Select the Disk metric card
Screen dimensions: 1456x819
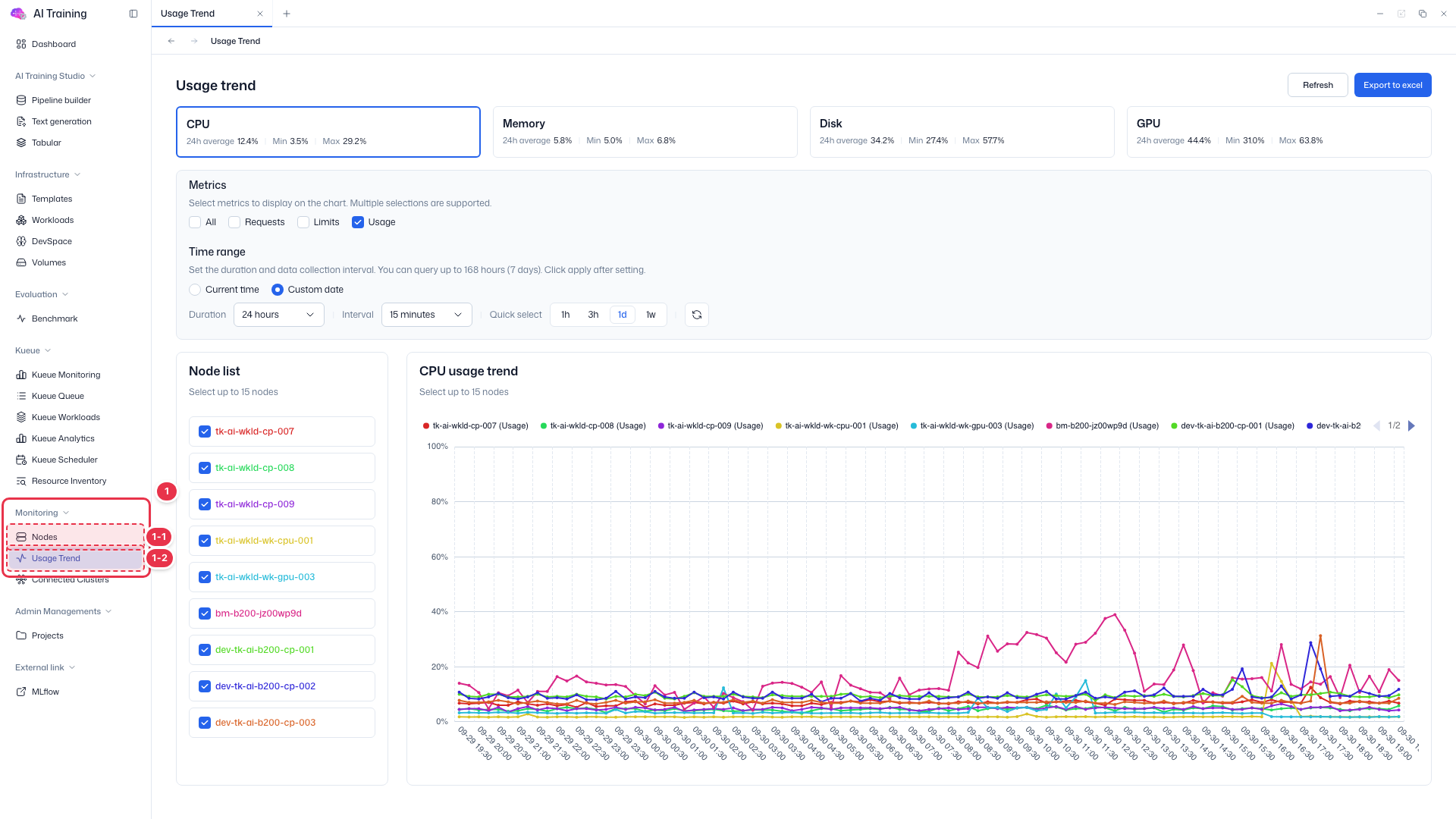click(x=962, y=132)
